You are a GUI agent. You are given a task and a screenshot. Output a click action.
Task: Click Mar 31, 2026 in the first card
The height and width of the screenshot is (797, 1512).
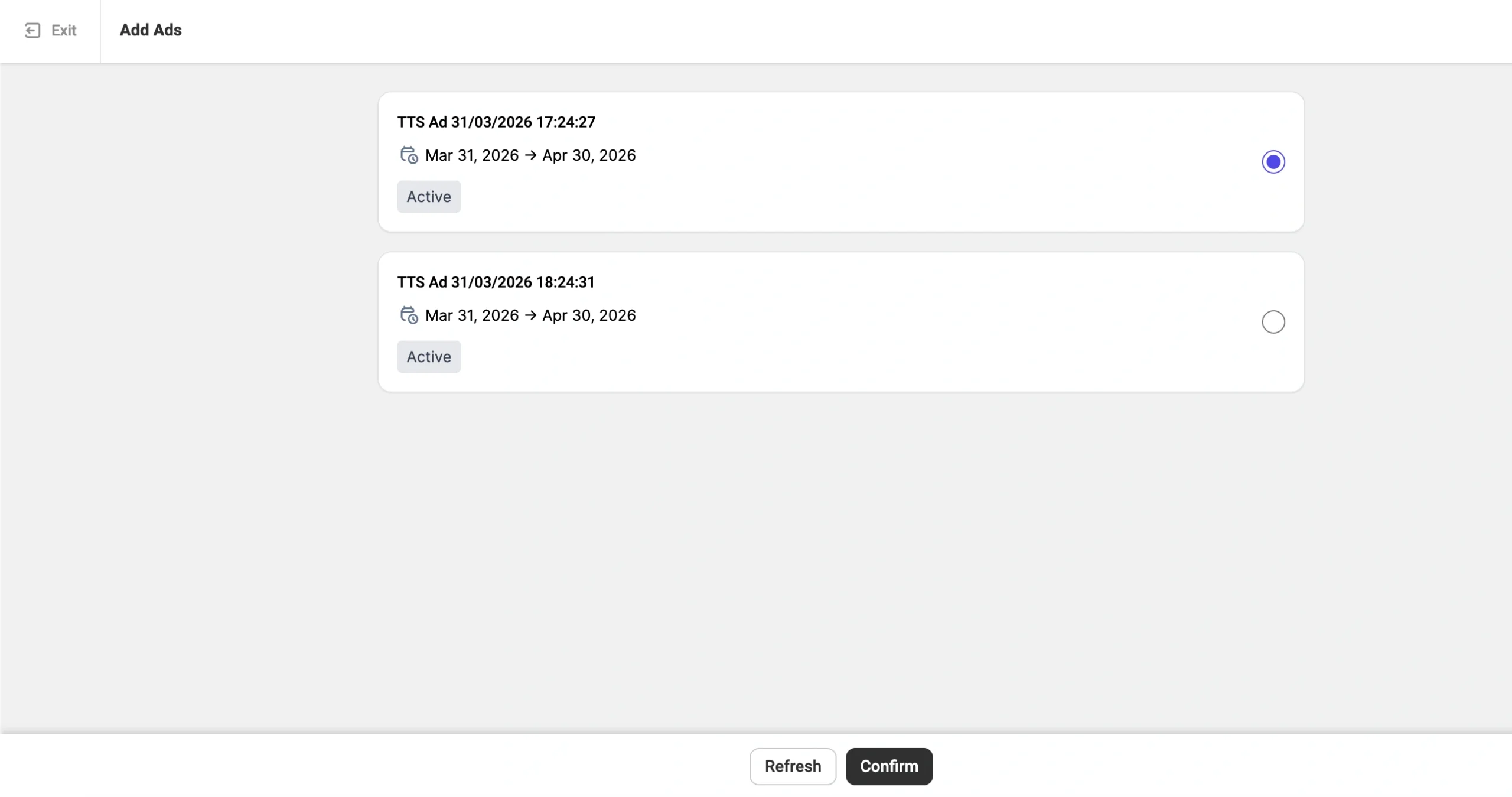click(472, 155)
